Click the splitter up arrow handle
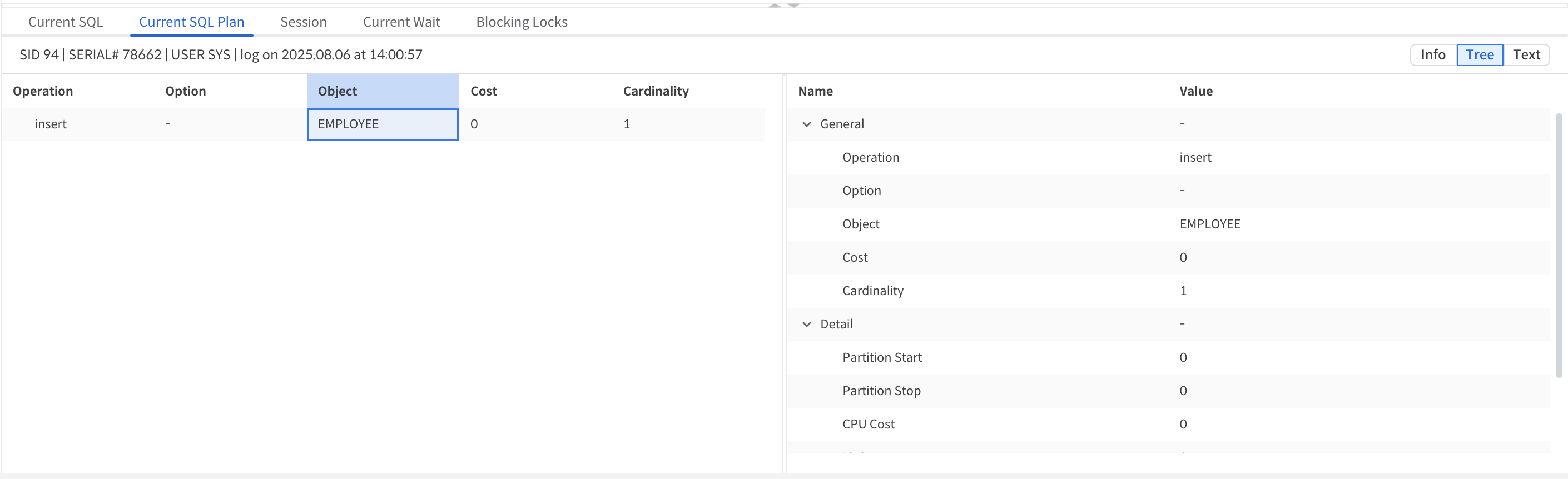 (774, 5)
